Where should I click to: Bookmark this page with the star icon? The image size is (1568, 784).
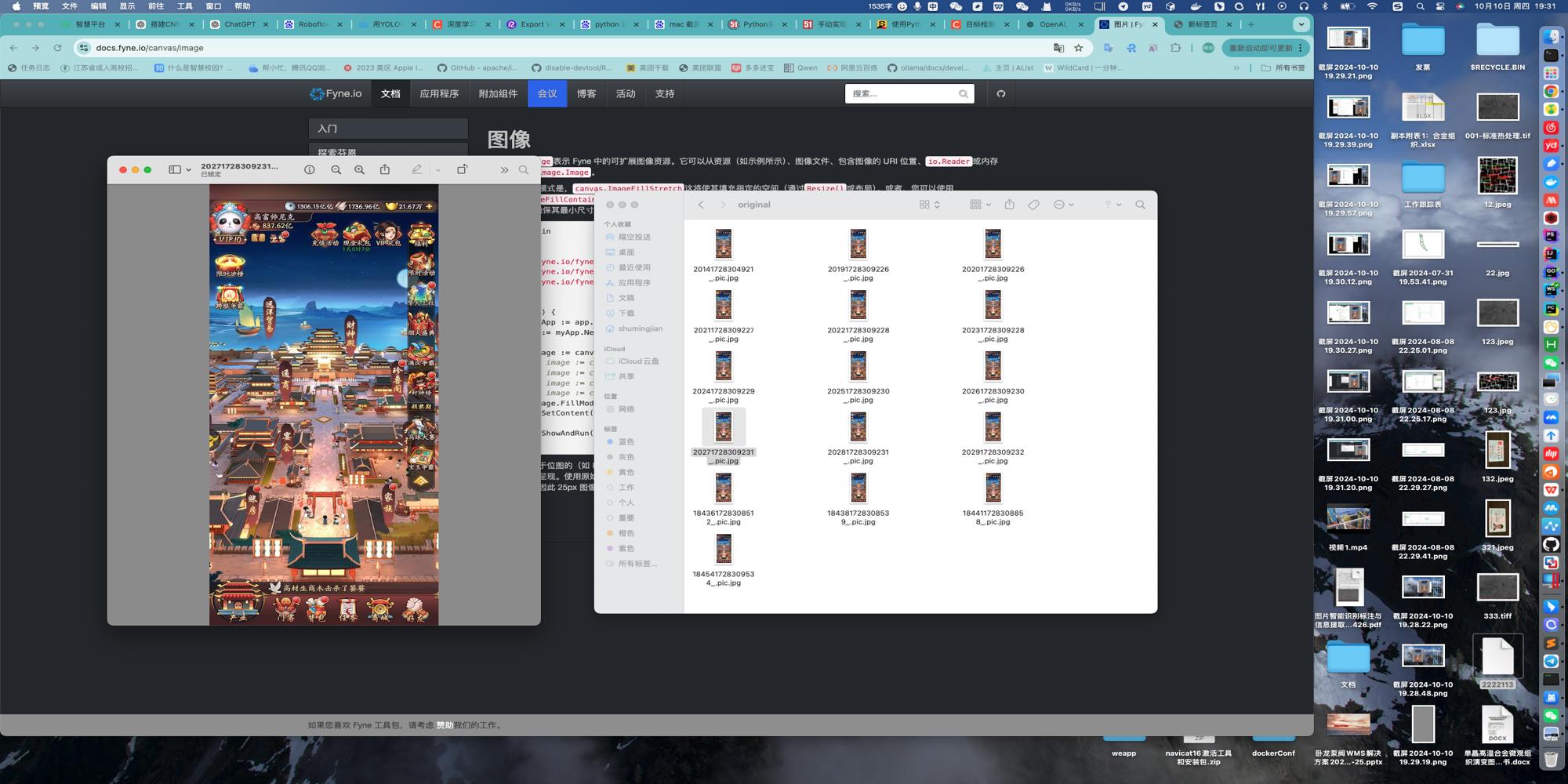[1079, 48]
